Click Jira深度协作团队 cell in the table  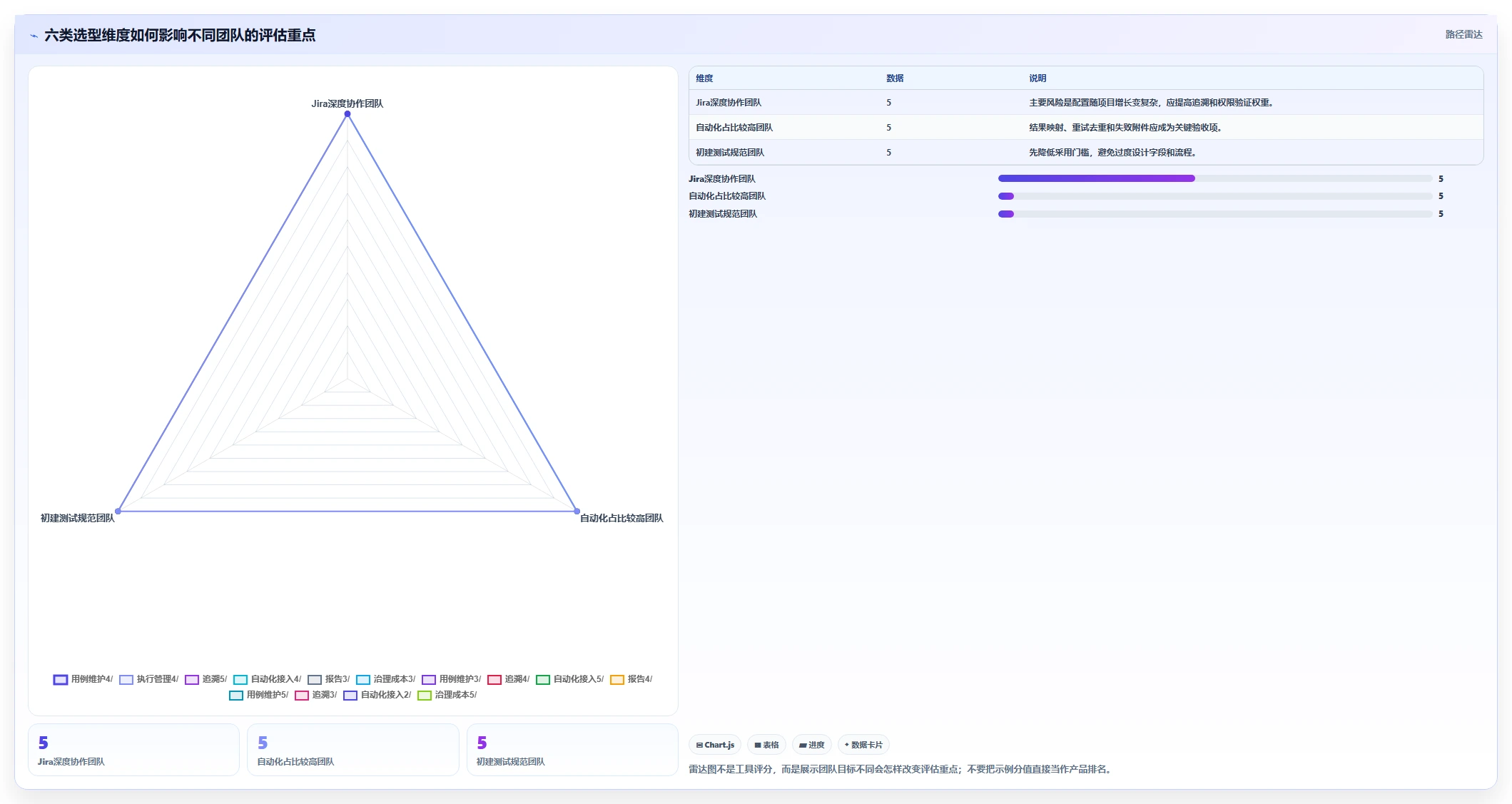click(729, 103)
